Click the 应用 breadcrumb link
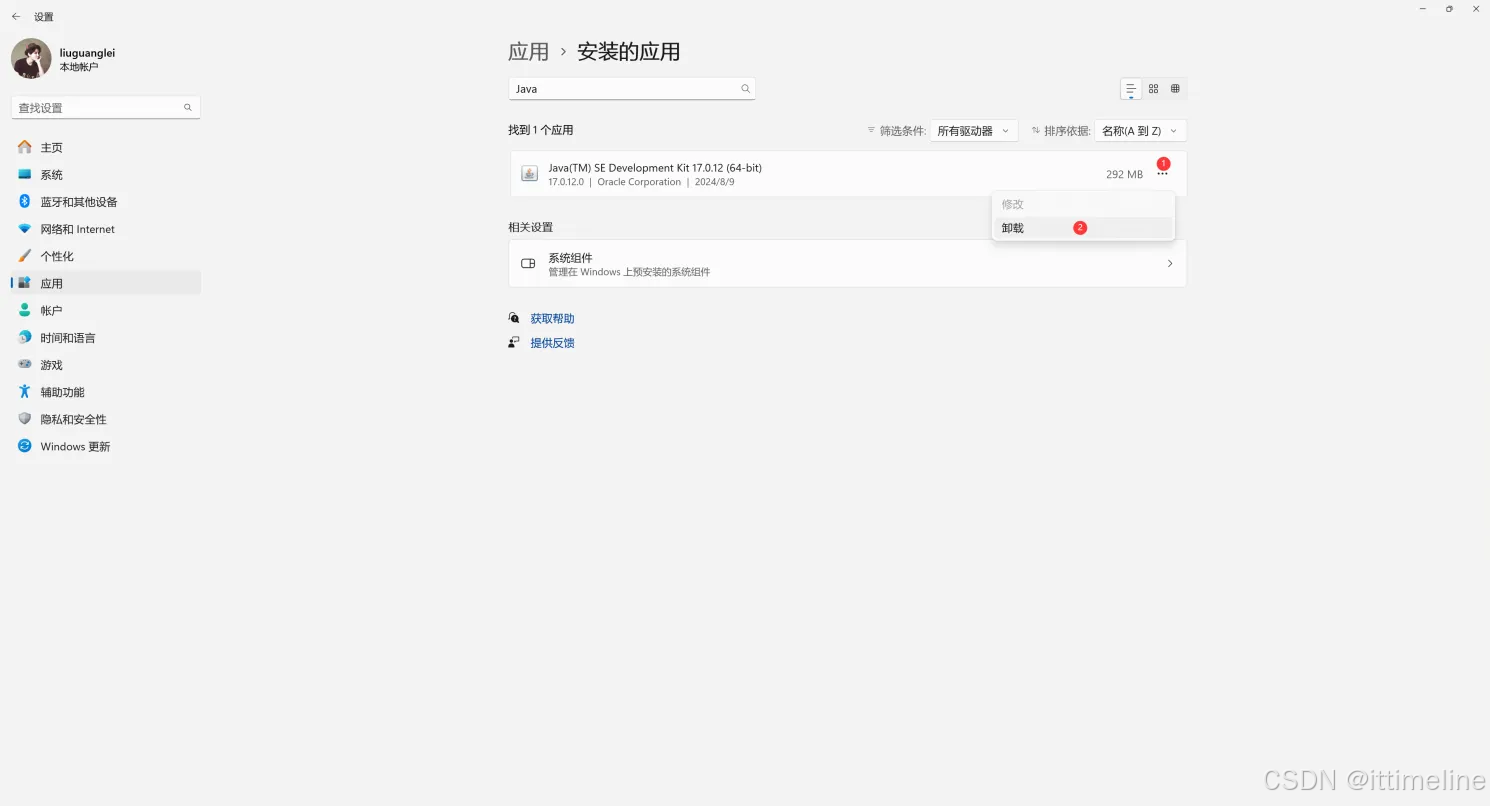This screenshot has width=1490, height=806. 528,52
